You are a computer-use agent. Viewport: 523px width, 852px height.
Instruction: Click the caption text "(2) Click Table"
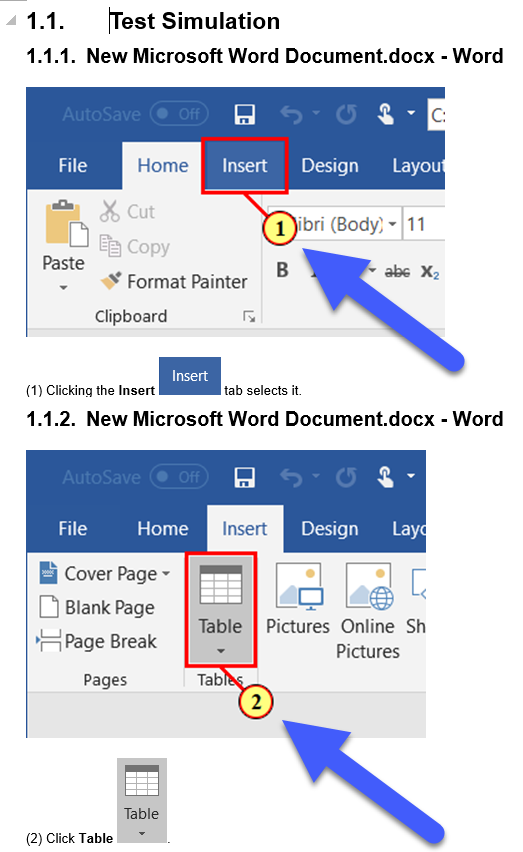click(70, 838)
